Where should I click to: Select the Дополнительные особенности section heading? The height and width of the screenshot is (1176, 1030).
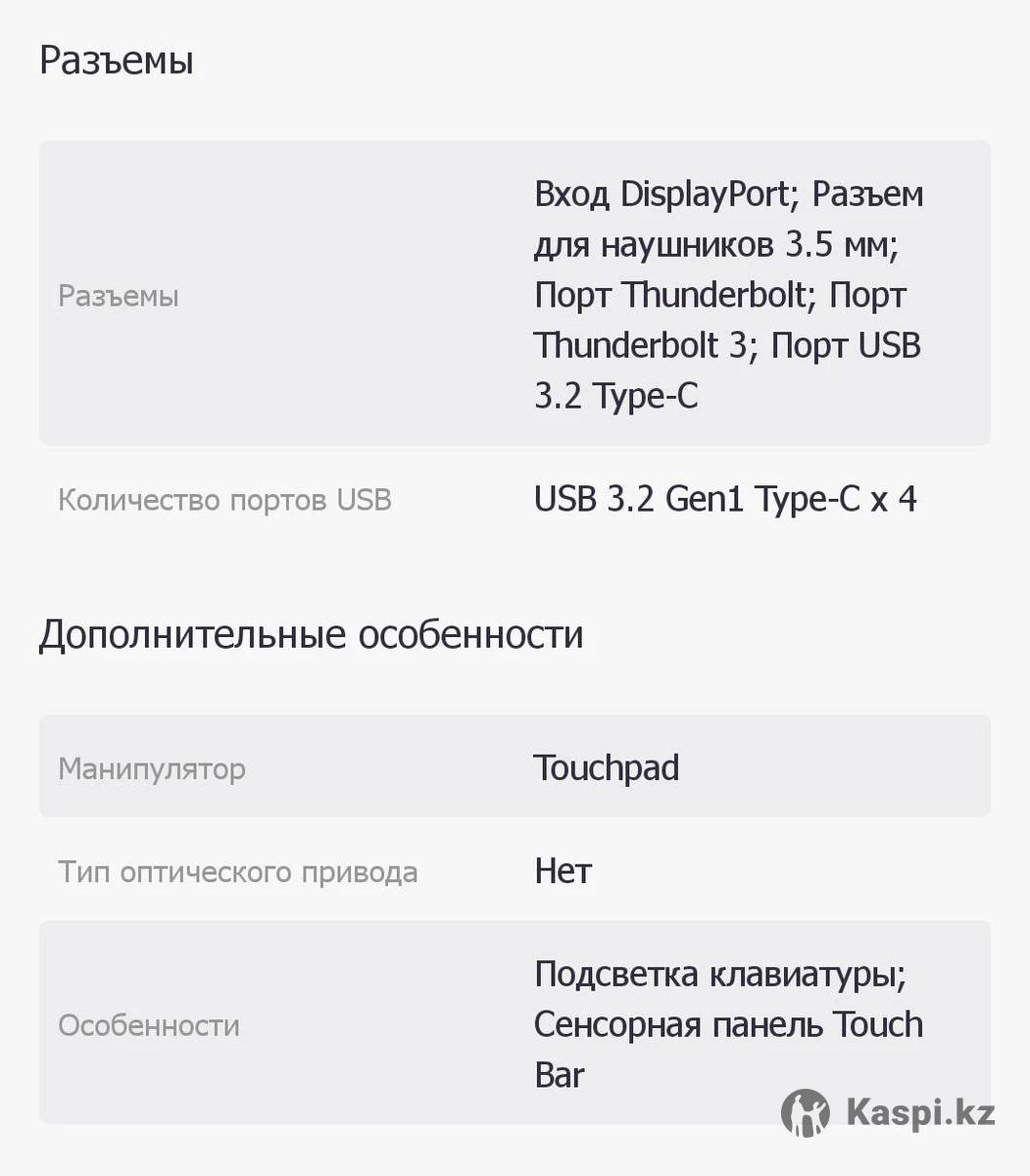pyautogui.click(x=312, y=635)
